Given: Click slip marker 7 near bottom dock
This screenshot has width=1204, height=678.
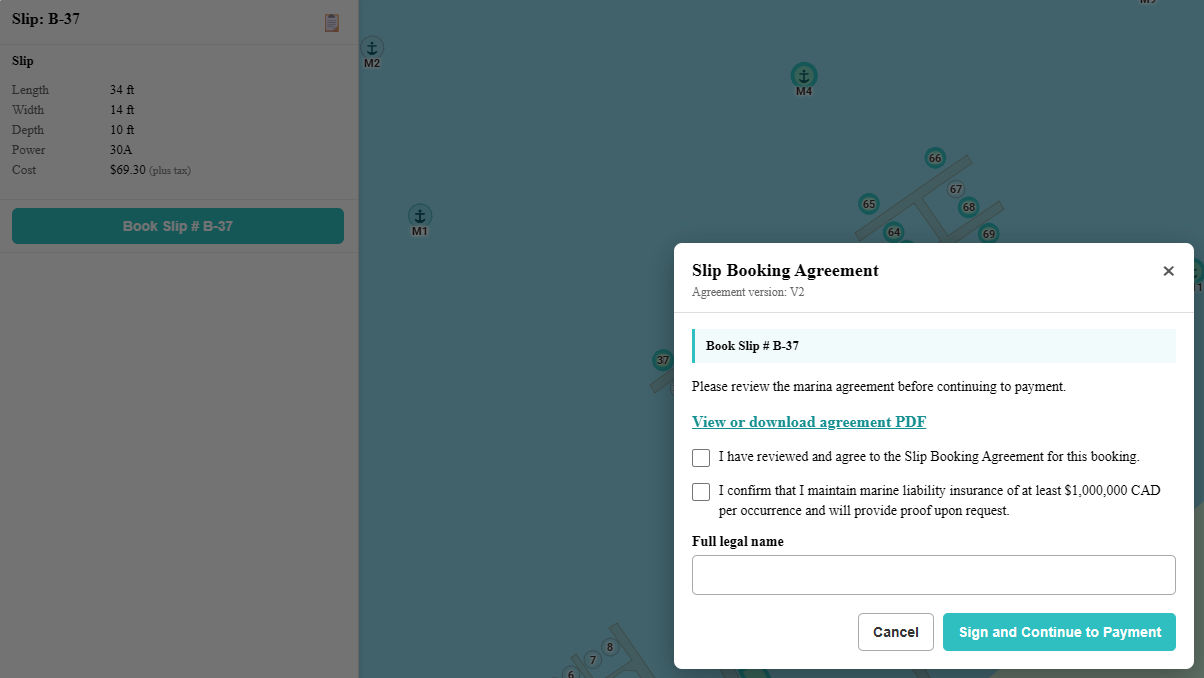Looking at the screenshot, I should click(593, 660).
